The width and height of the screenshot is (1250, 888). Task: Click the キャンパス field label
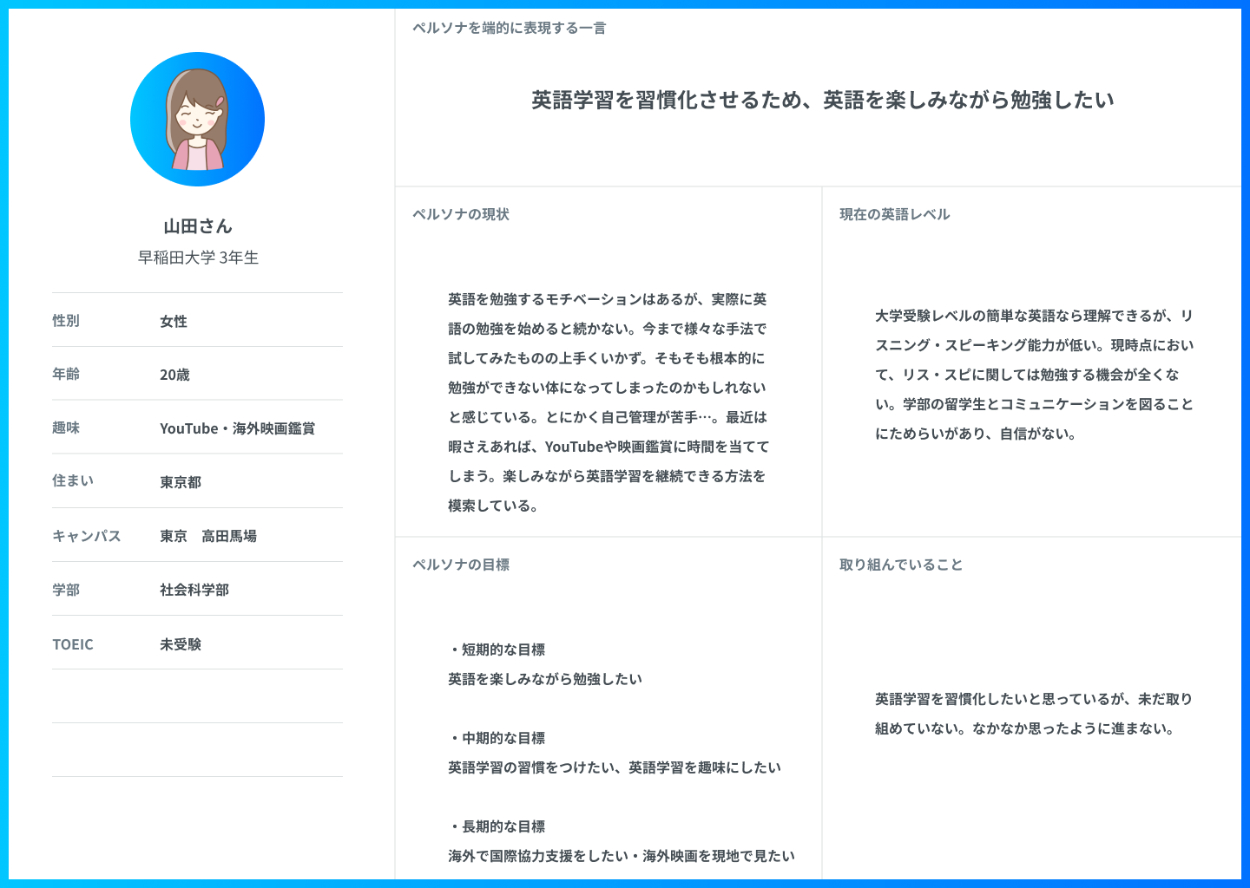86,536
